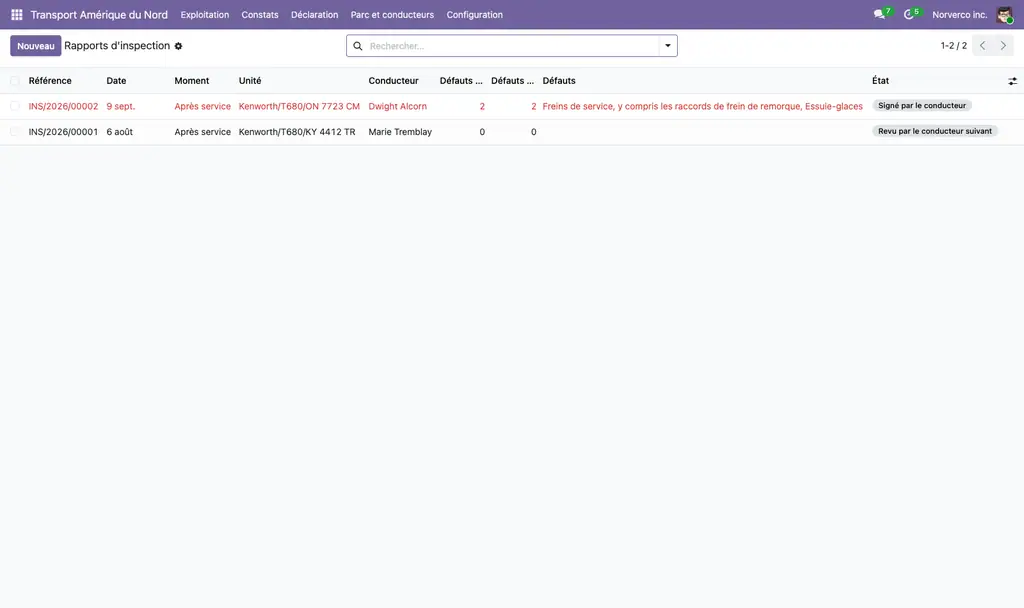Click the 6 août date cell
The height and width of the screenshot is (608, 1024).
pos(120,132)
